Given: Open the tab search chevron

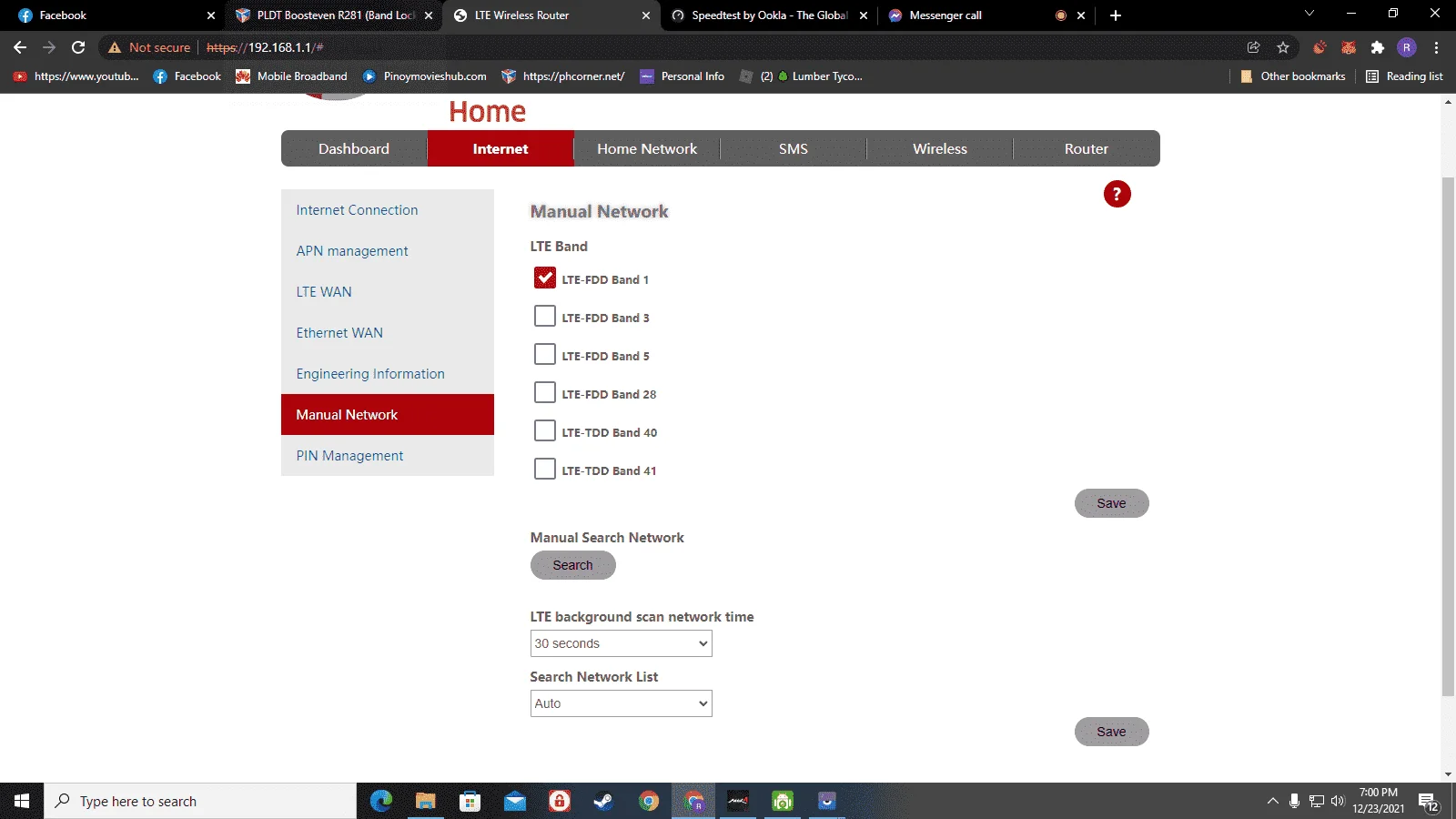Looking at the screenshot, I should (x=1309, y=14).
